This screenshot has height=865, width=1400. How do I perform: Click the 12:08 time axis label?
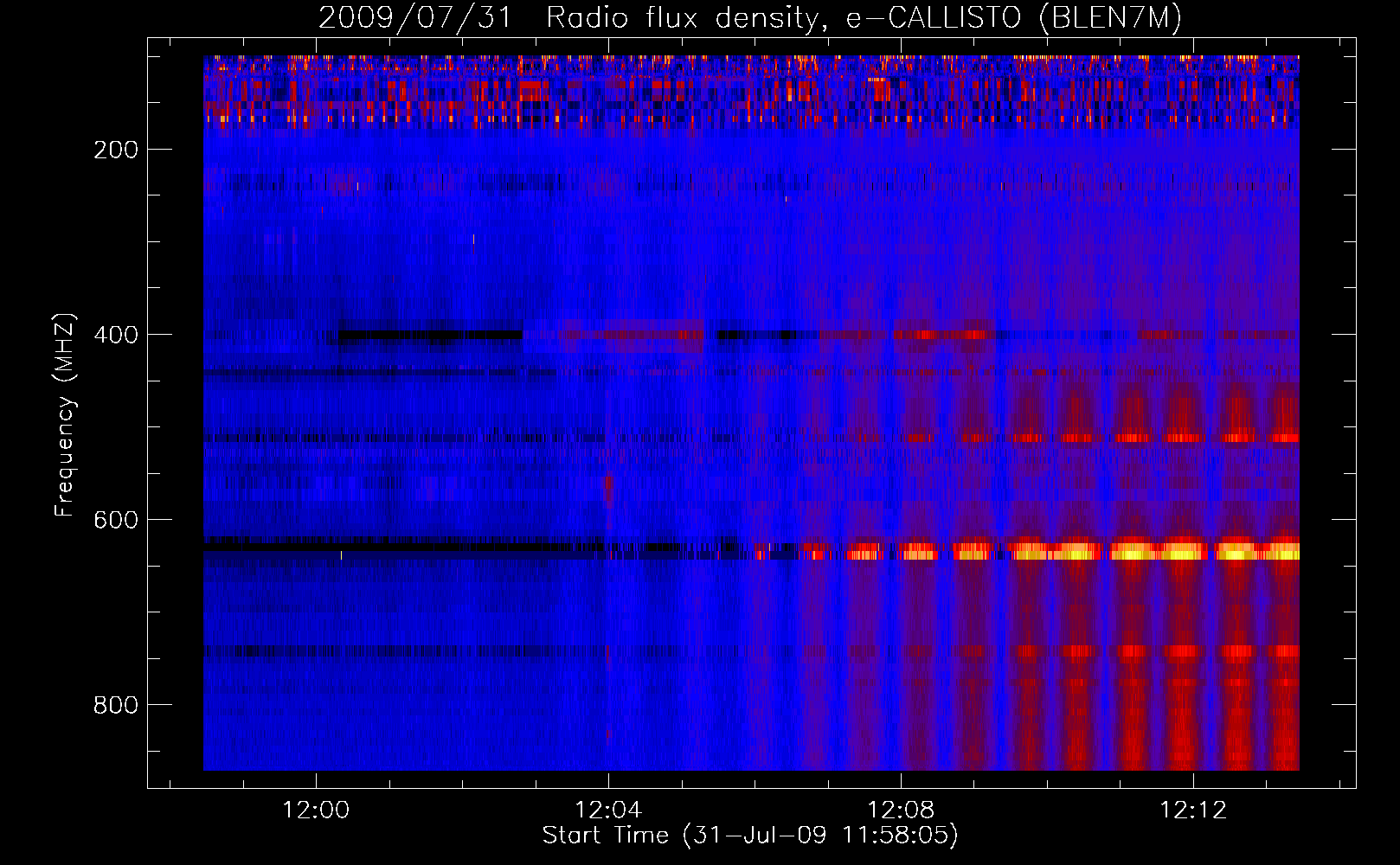coord(901,811)
